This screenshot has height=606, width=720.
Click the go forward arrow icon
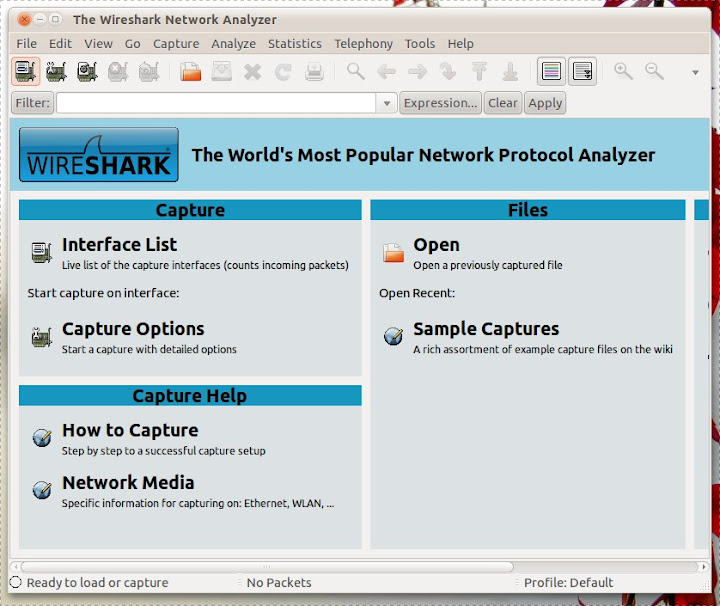click(417, 72)
